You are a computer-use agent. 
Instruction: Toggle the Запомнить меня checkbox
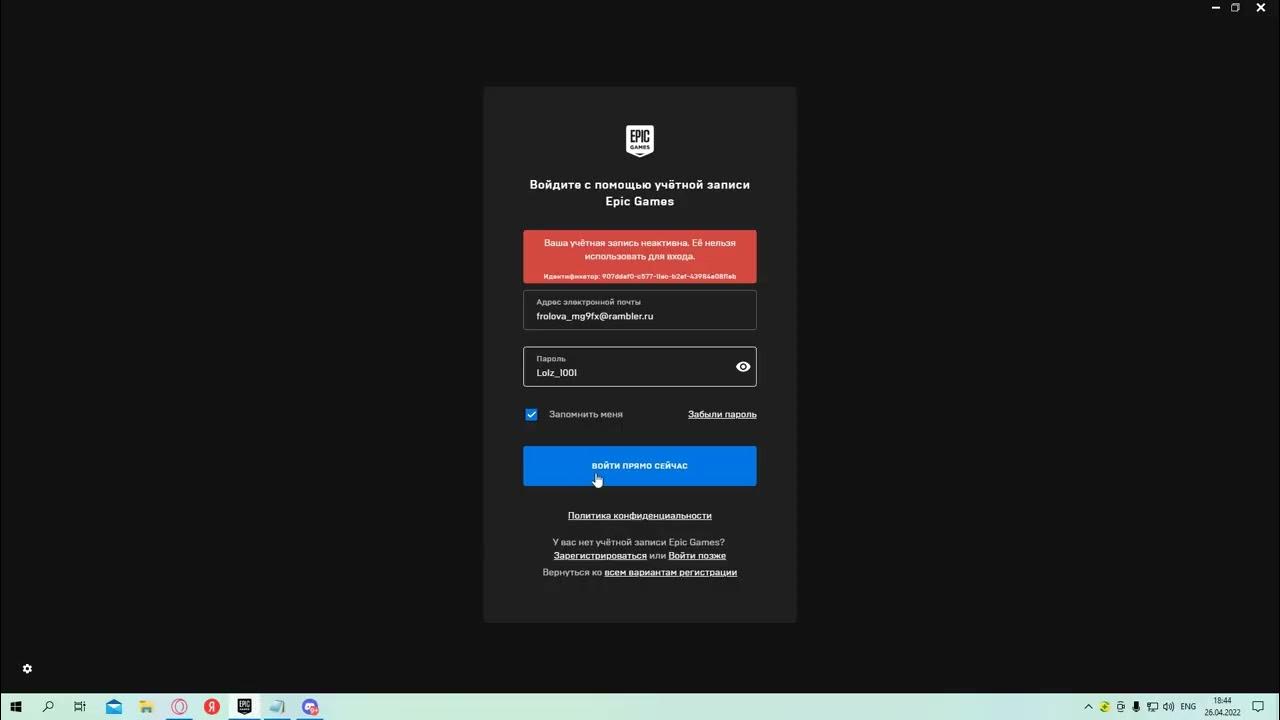click(531, 414)
